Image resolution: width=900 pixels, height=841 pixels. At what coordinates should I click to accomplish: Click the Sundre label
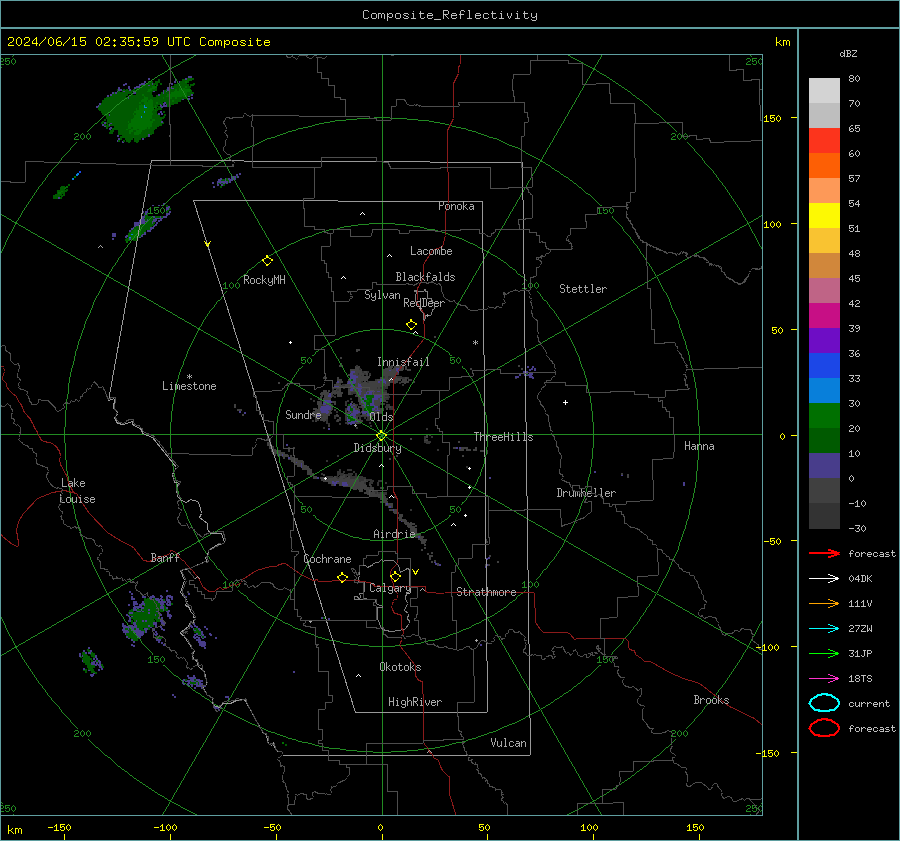[x=303, y=414]
